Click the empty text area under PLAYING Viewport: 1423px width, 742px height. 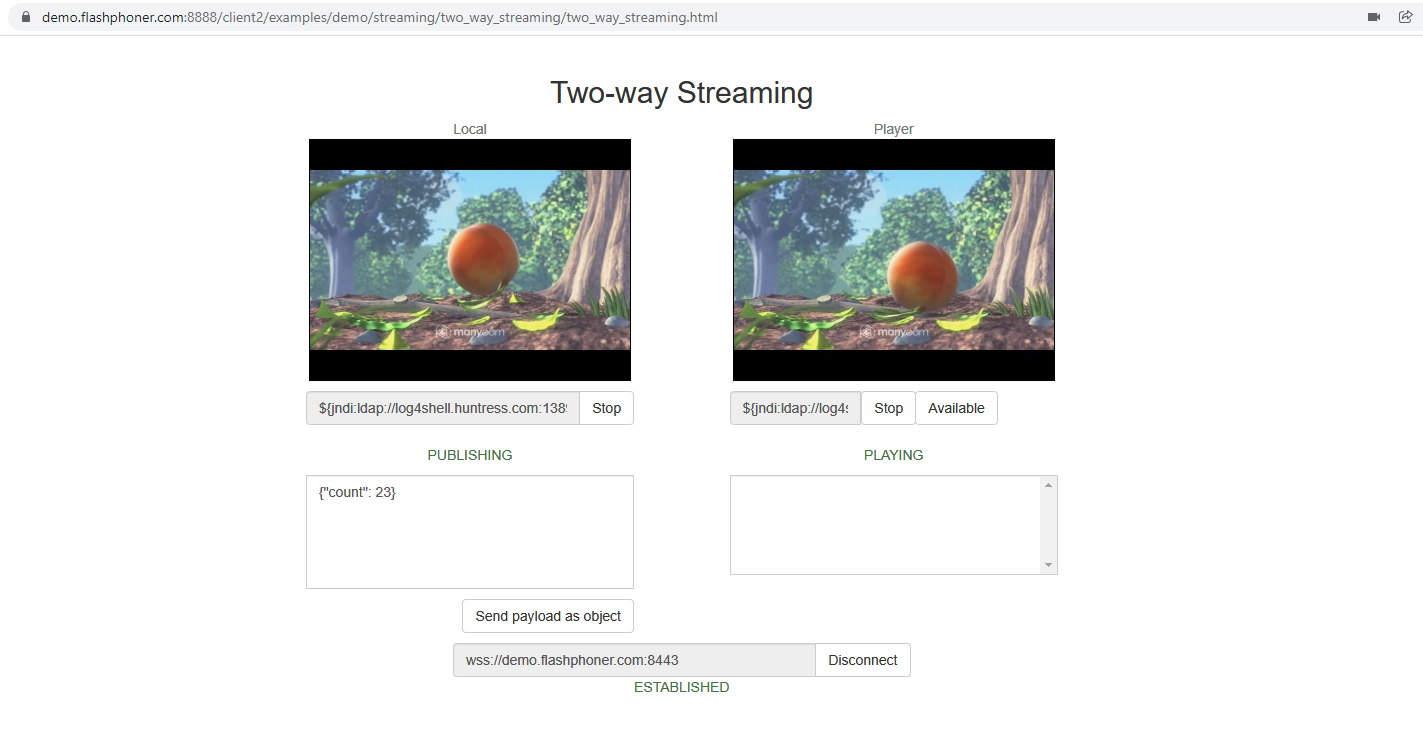point(885,525)
